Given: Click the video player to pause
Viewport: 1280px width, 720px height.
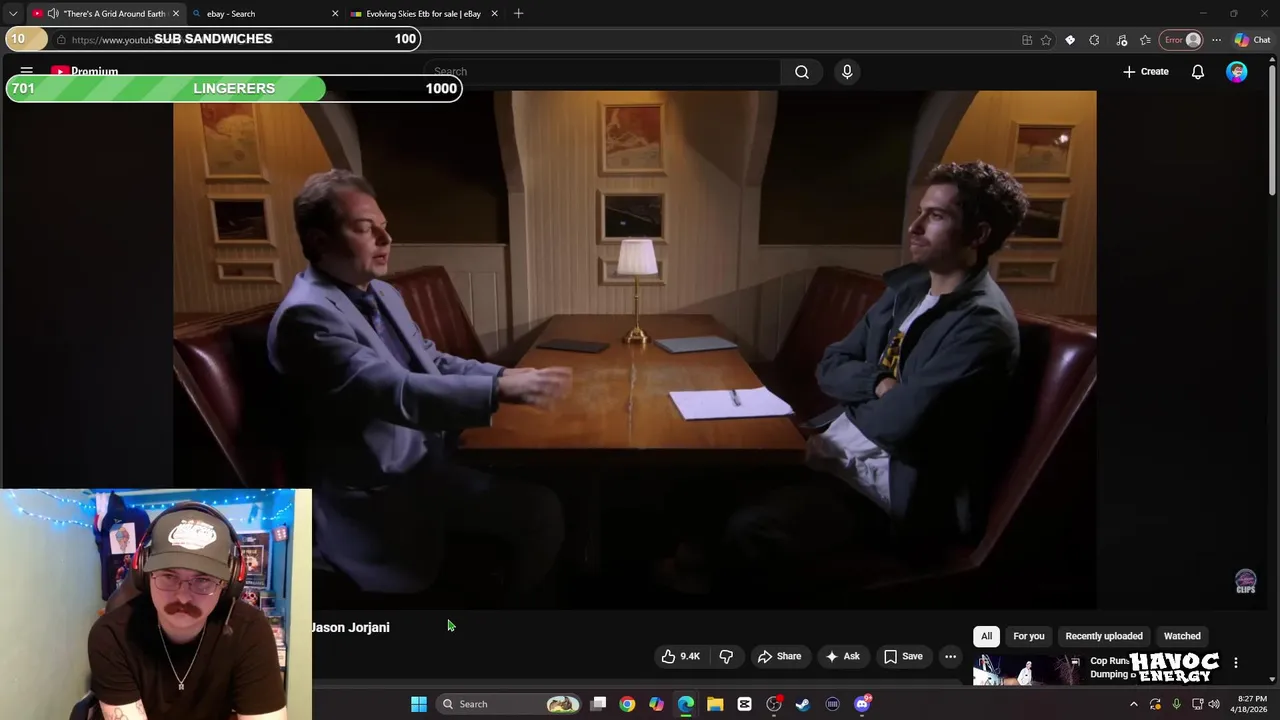Looking at the screenshot, I should [x=634, y=350].
